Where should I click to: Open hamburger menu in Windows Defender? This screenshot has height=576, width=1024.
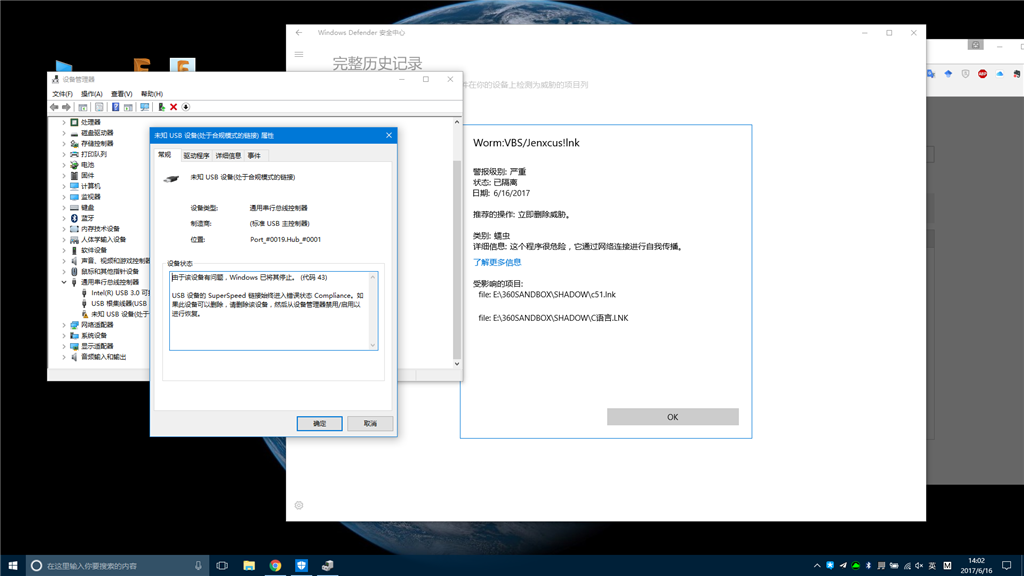tap(299, 54)
